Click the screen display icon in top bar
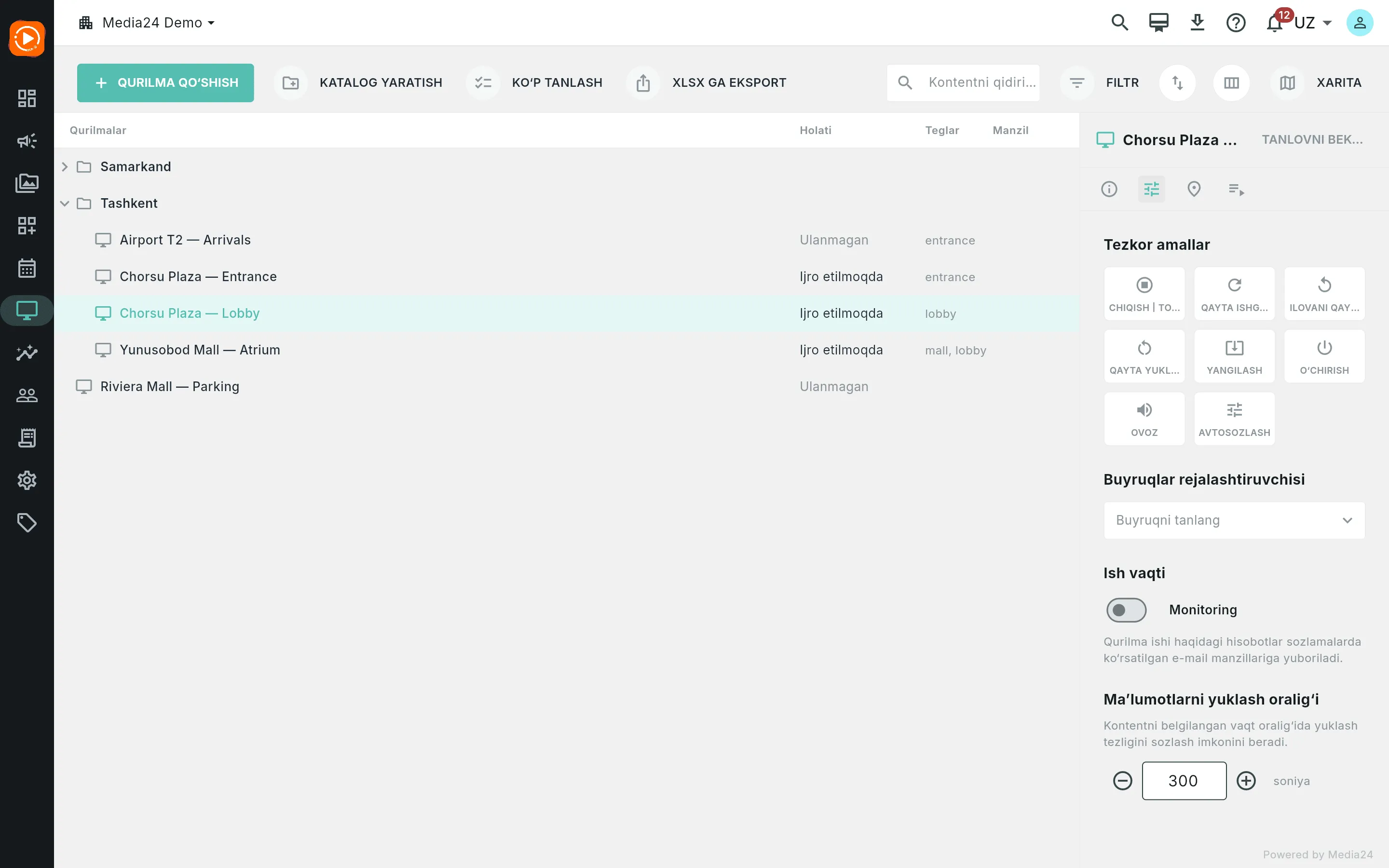This screenshot has height=868, width=1389. pos(1158,23)
